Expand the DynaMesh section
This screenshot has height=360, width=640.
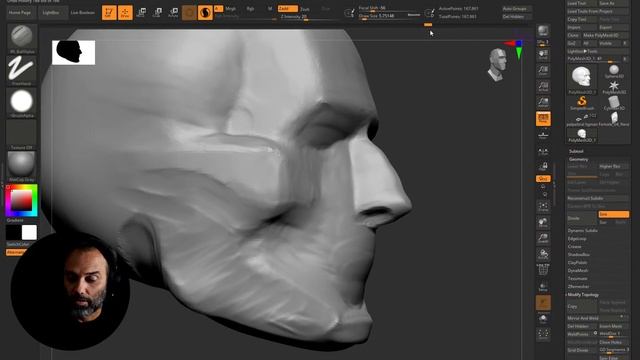(578, 270)
